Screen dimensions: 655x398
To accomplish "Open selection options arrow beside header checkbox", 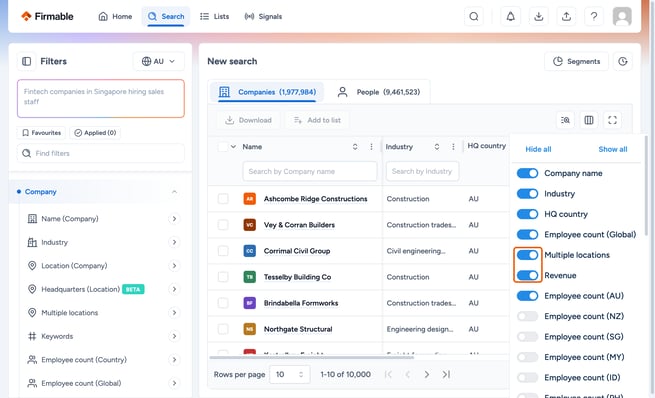I will [233, 147].
